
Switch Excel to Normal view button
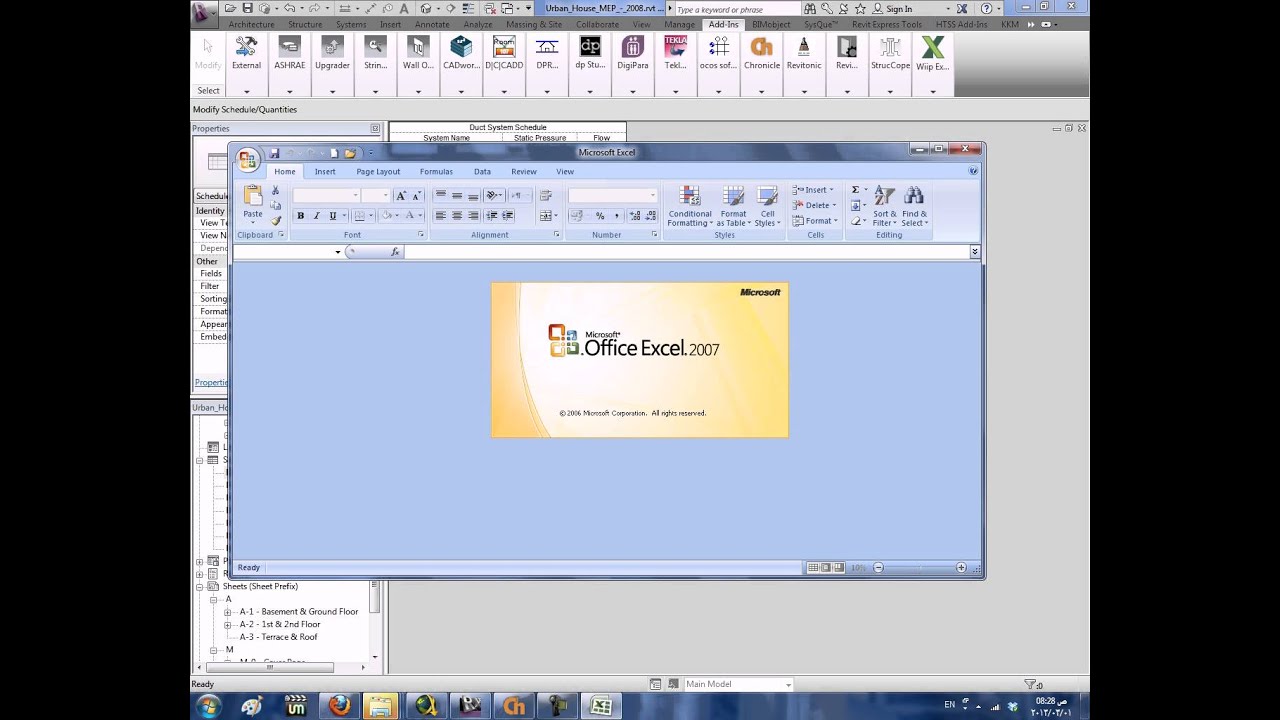point(813,568)
